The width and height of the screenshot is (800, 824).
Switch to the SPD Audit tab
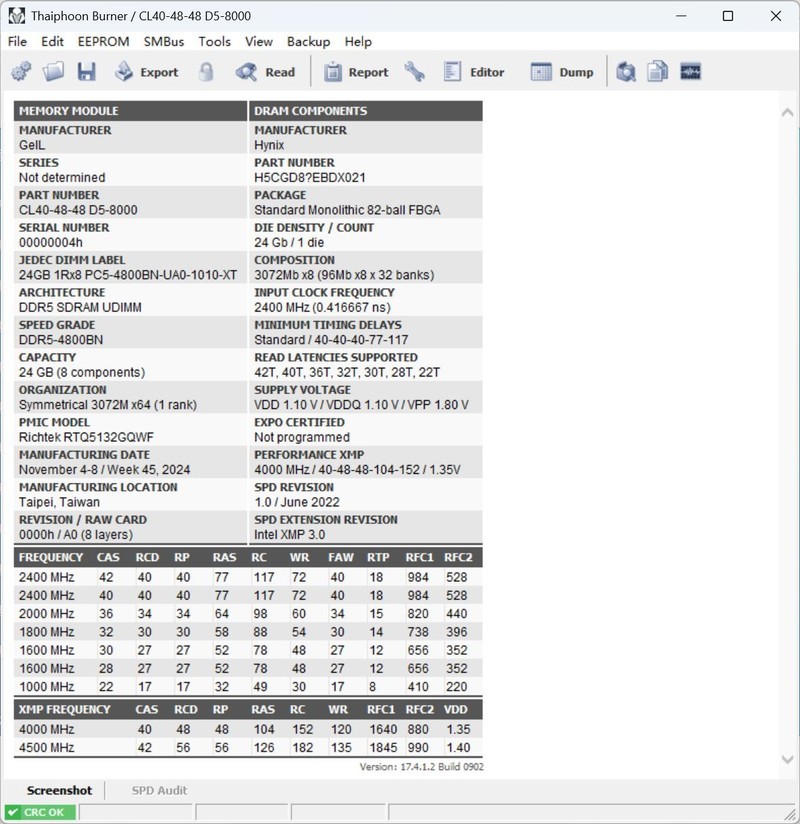click(x=159, y=790)
